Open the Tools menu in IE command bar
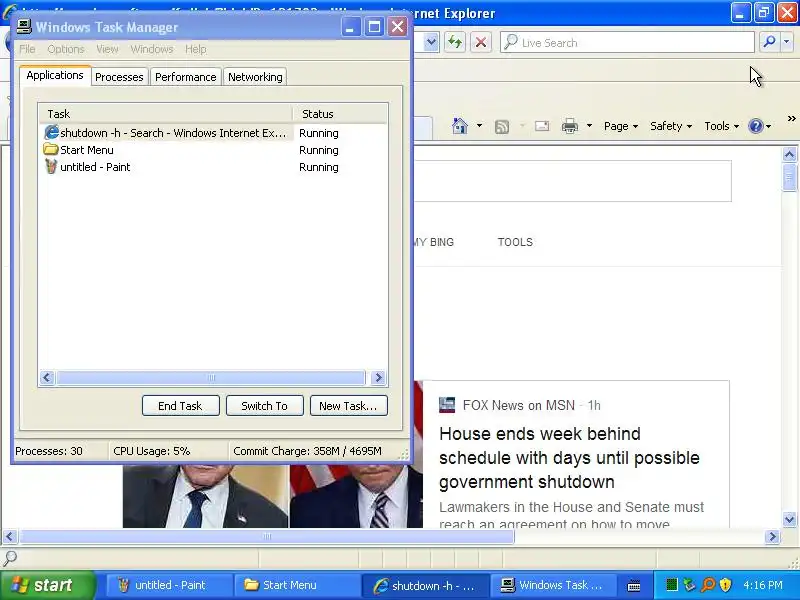Screen dimensions: 800x600 (721, 126)
